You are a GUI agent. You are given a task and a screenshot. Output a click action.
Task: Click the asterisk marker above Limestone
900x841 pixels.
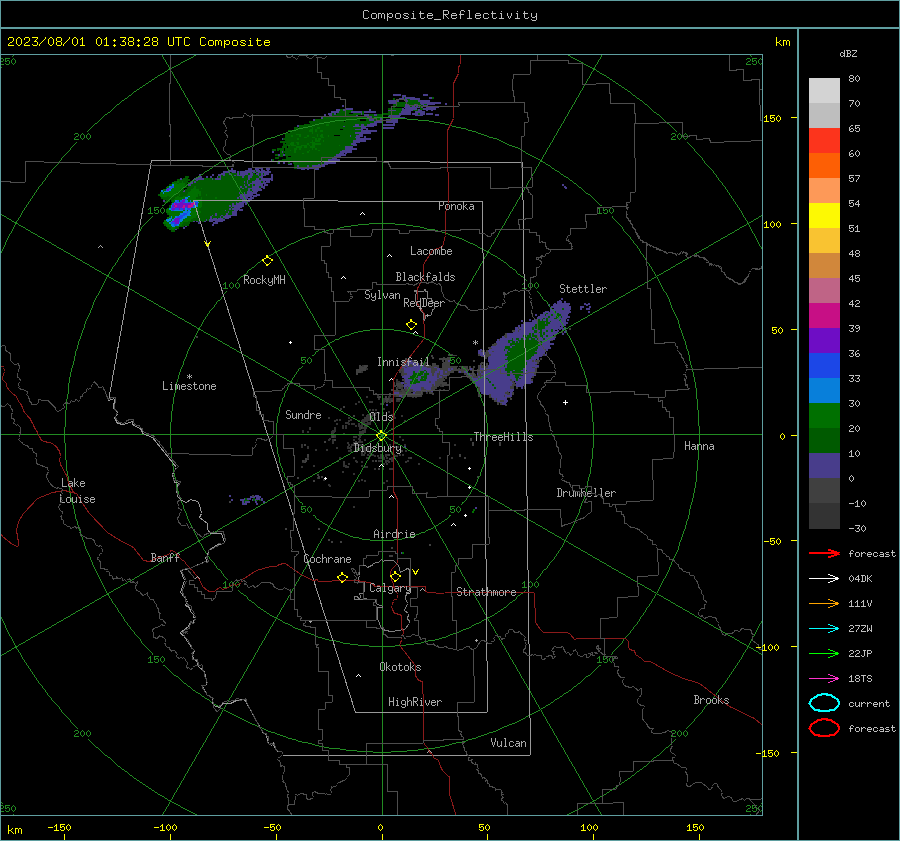tap(189, 377)
